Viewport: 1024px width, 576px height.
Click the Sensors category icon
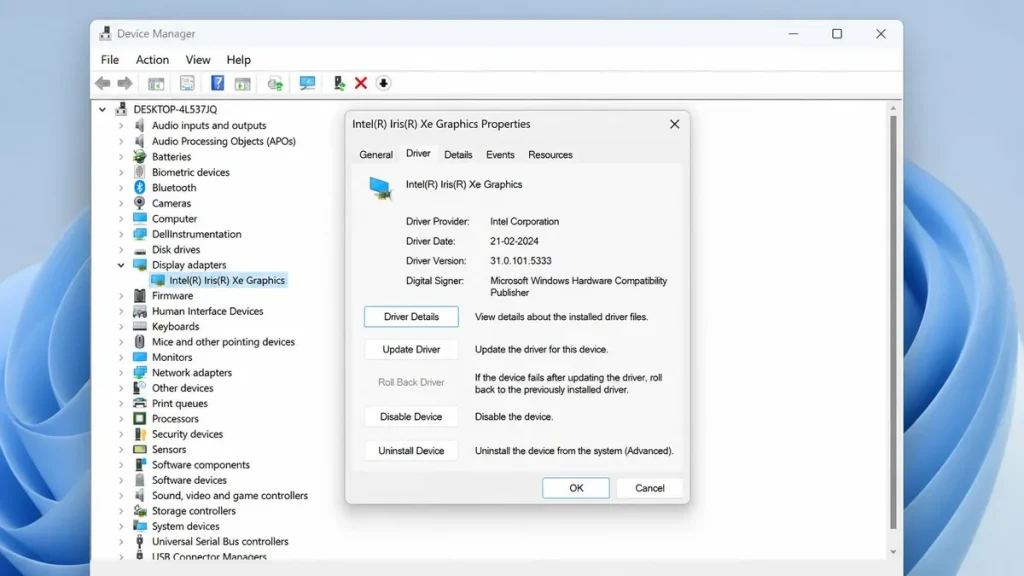pyautogui.click(x=140, y=449)
